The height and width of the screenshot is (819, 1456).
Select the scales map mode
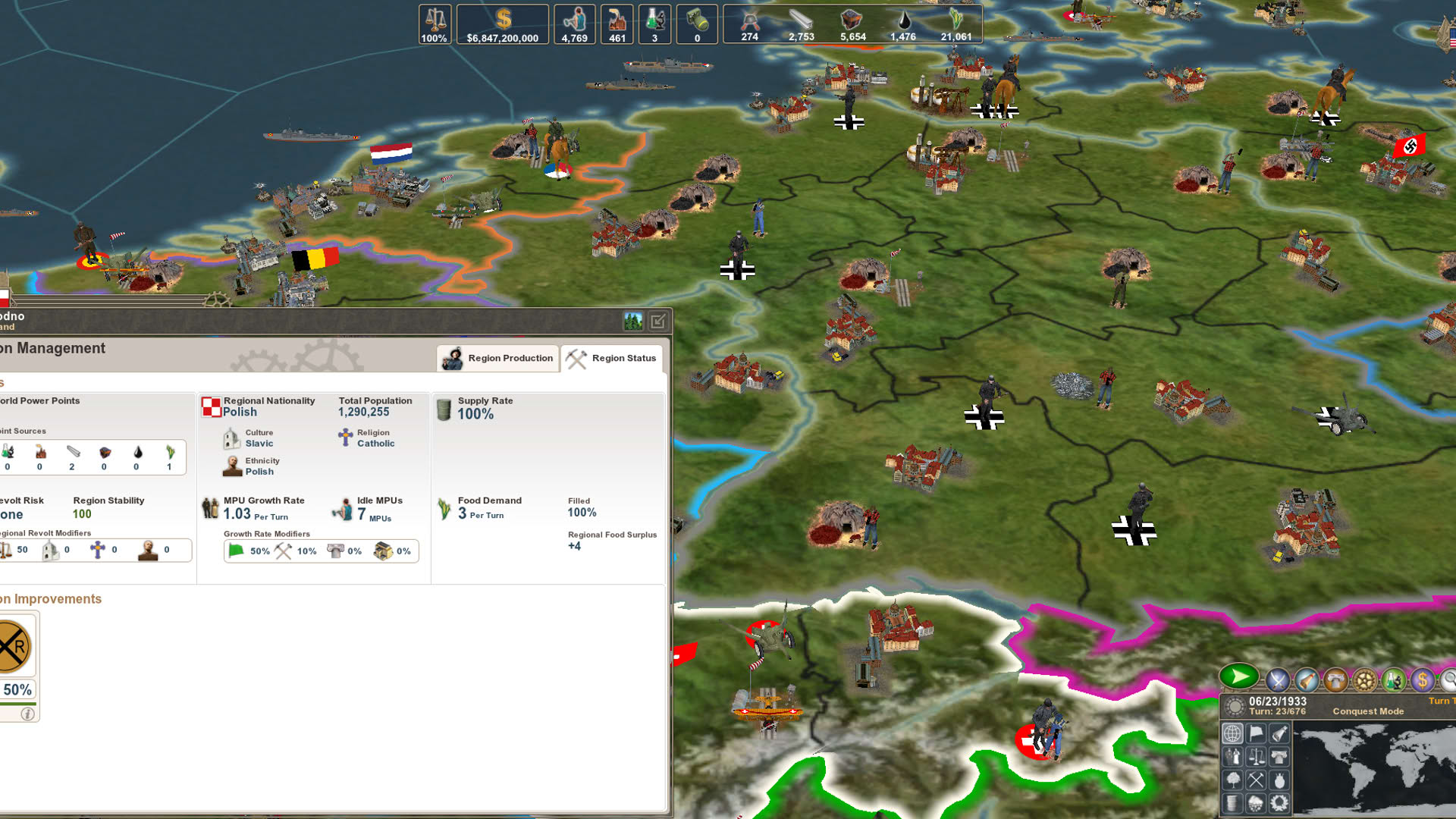[x=1256, y=757]
